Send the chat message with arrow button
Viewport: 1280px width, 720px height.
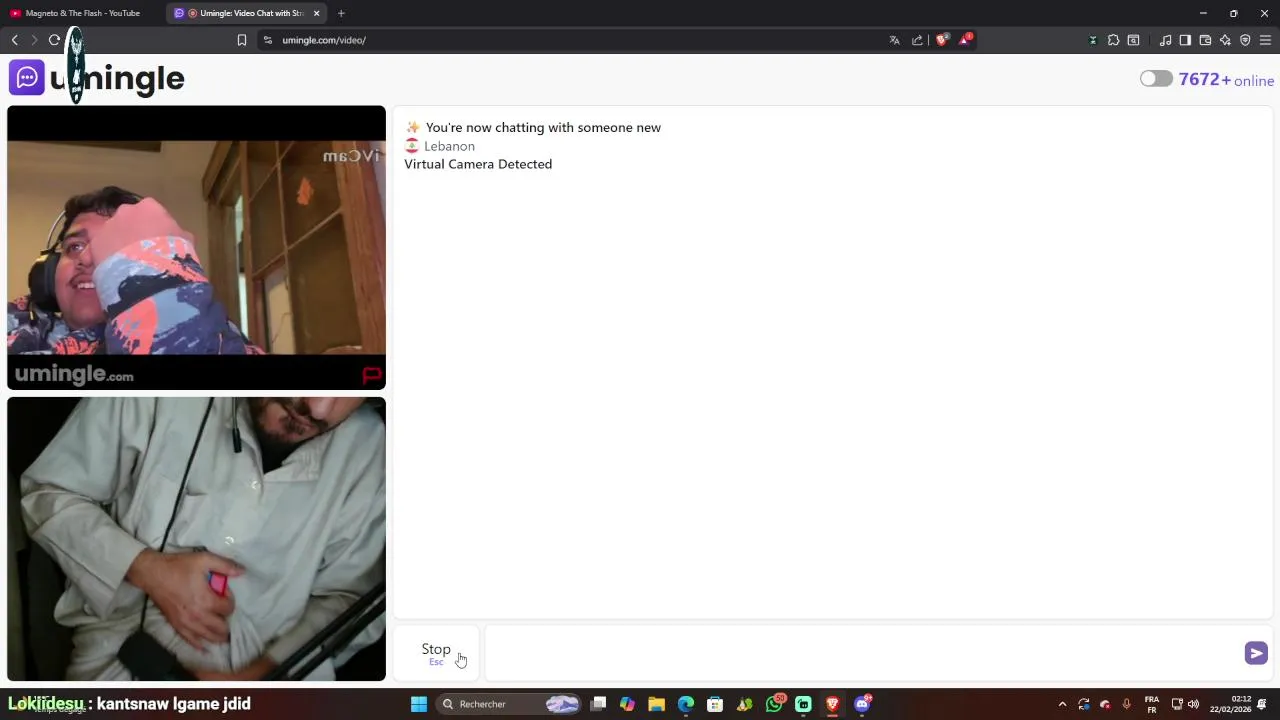1256,653
